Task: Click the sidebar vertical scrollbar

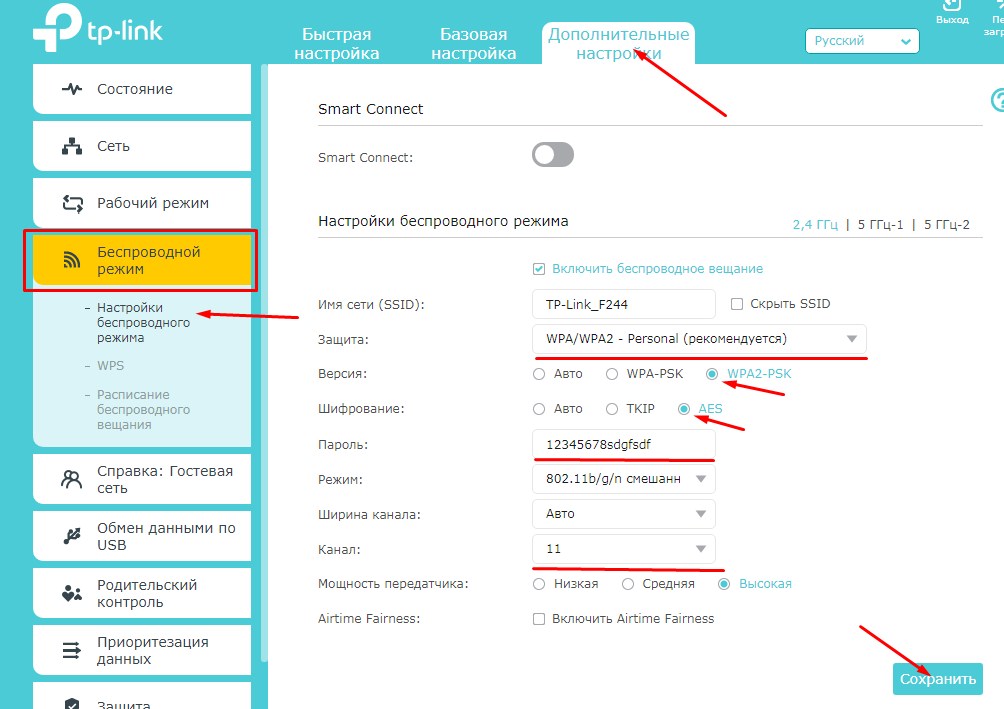Action: (264, 362)
